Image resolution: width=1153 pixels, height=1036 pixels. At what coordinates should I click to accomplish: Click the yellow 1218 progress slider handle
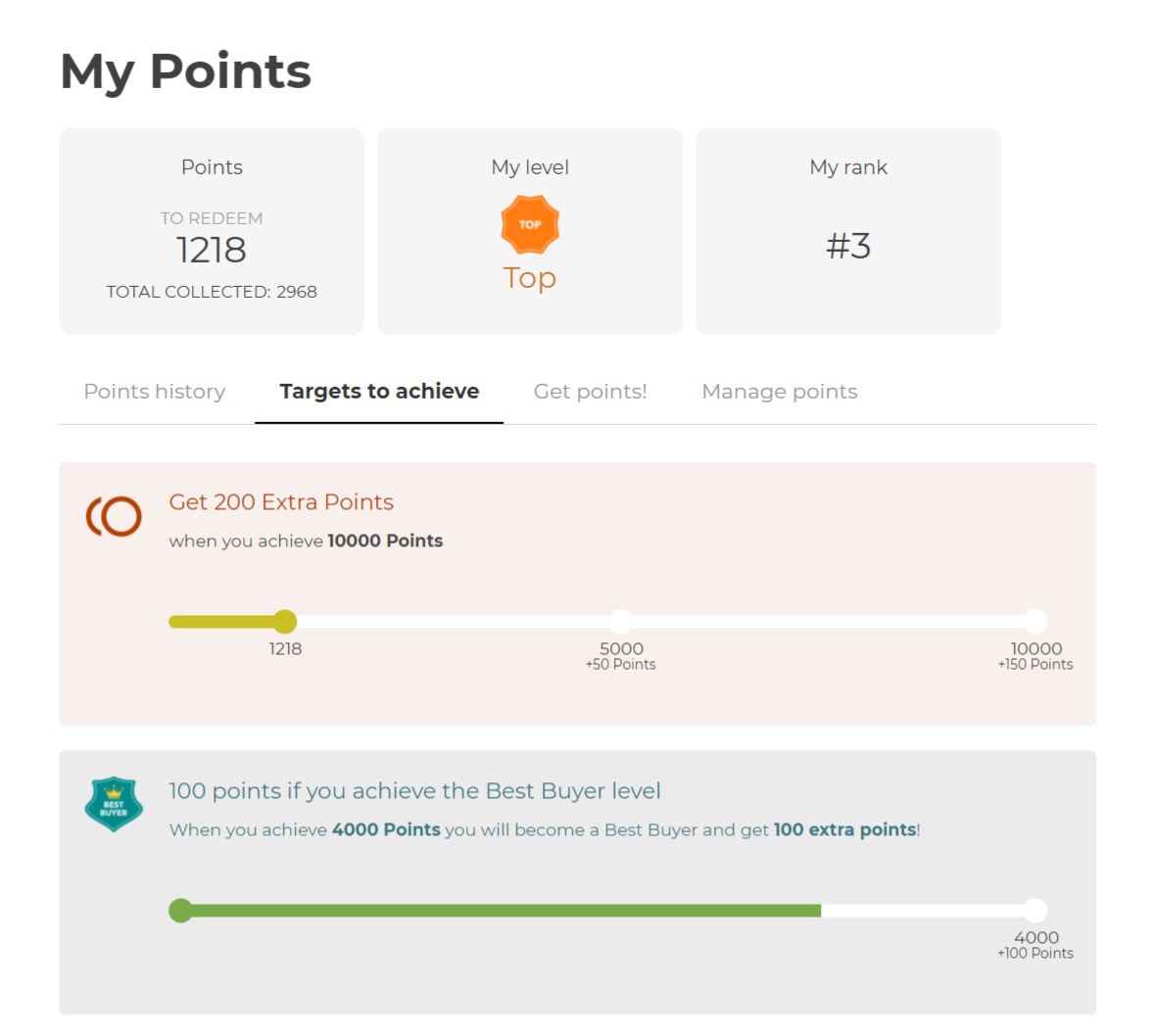(285, 622)
